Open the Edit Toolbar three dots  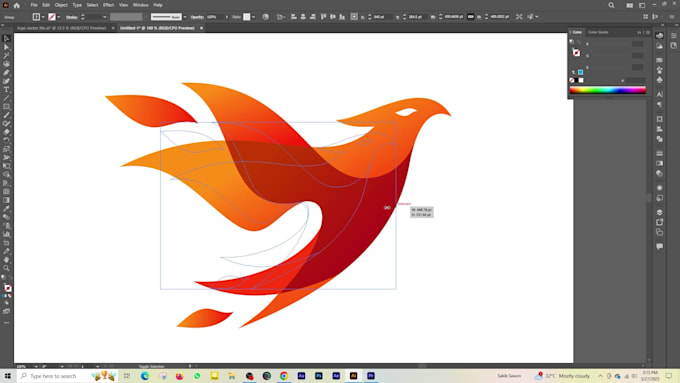click(x=6, y=323)
